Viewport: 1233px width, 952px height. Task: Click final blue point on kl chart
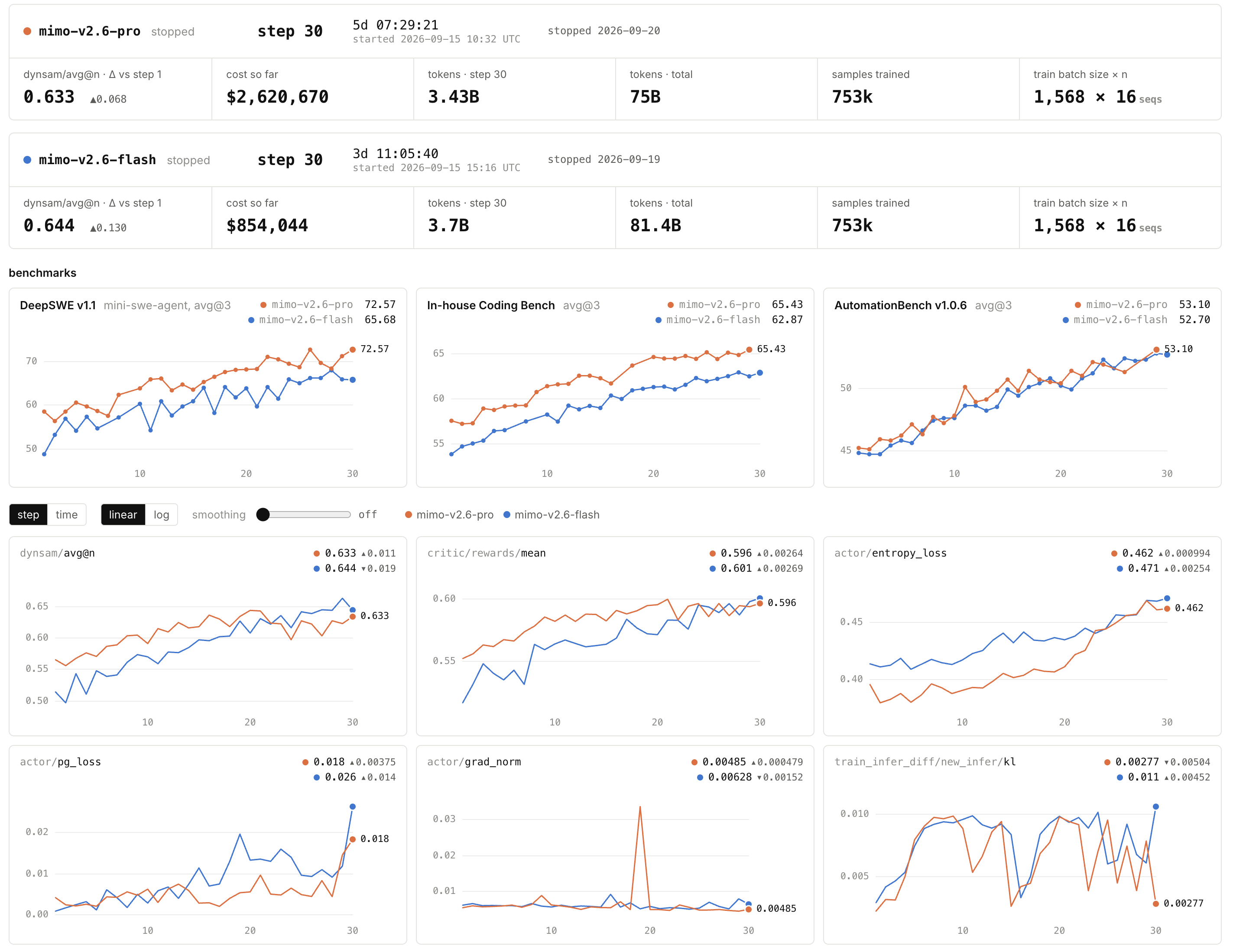[x=1155, y=807]
